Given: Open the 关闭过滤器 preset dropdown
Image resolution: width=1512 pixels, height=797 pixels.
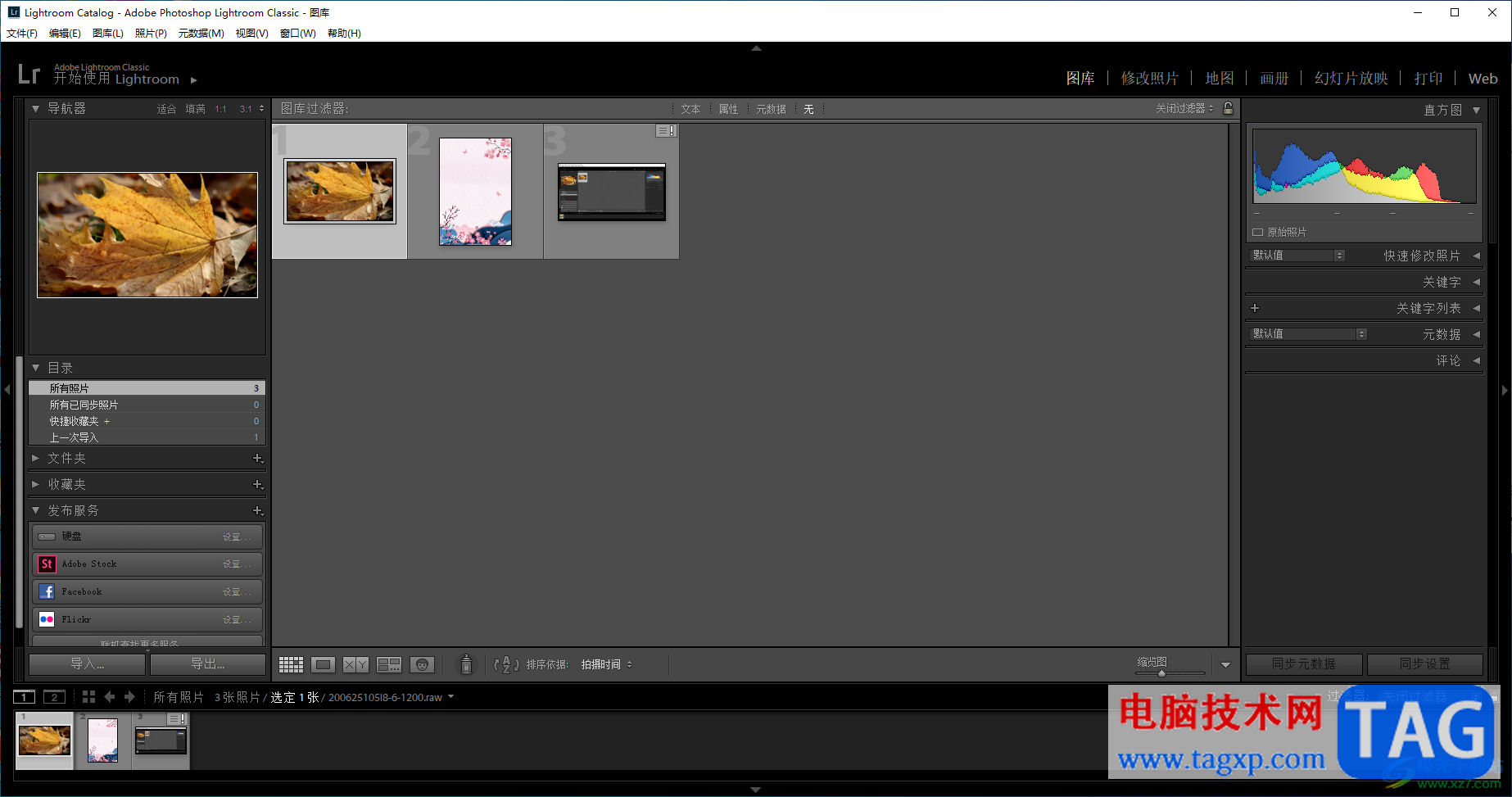Looking at the screenshot, I should click(1184, 108).
